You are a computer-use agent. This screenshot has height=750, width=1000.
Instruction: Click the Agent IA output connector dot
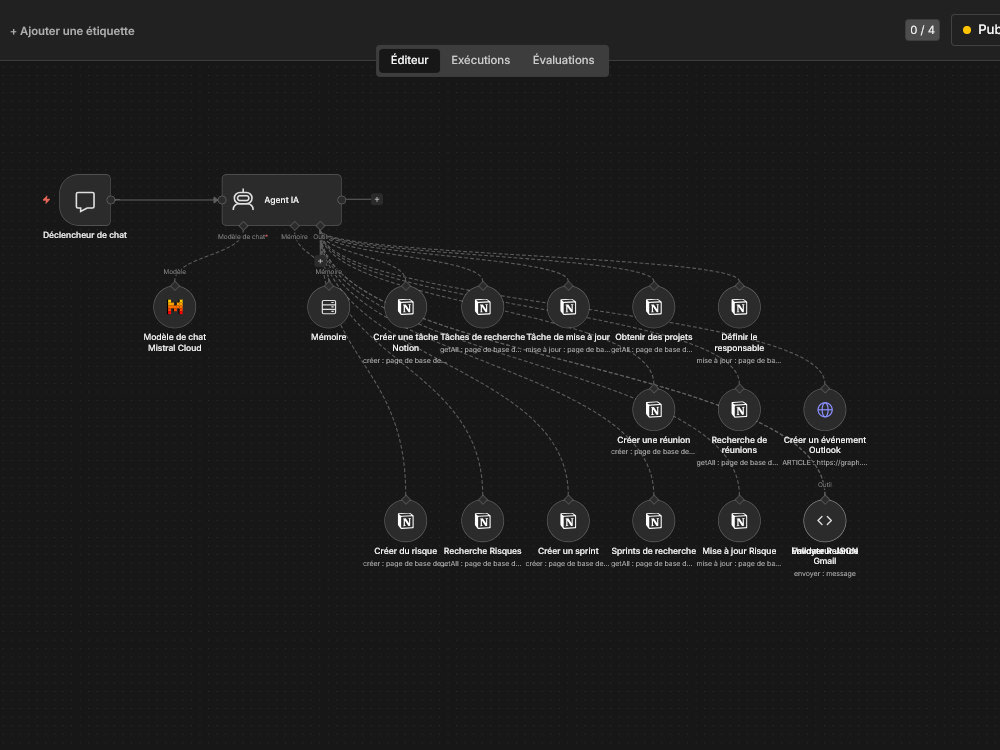click(342, 200)
